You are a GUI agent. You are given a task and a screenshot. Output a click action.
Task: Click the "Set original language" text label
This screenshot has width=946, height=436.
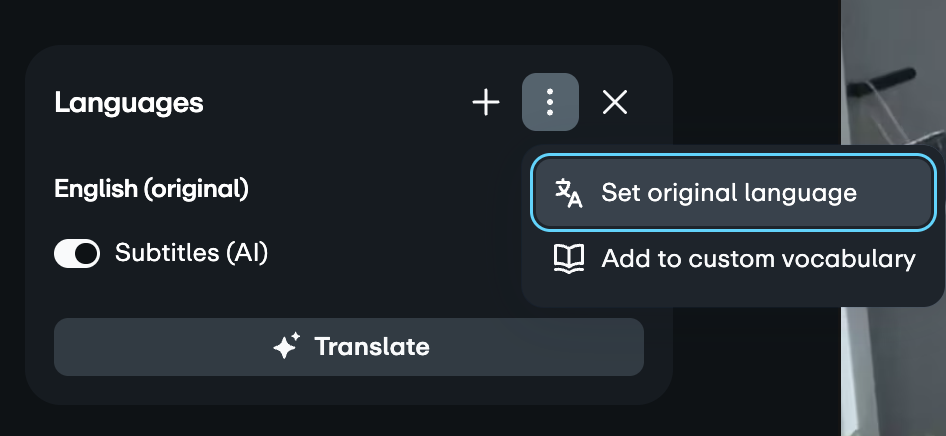(729, 193)
